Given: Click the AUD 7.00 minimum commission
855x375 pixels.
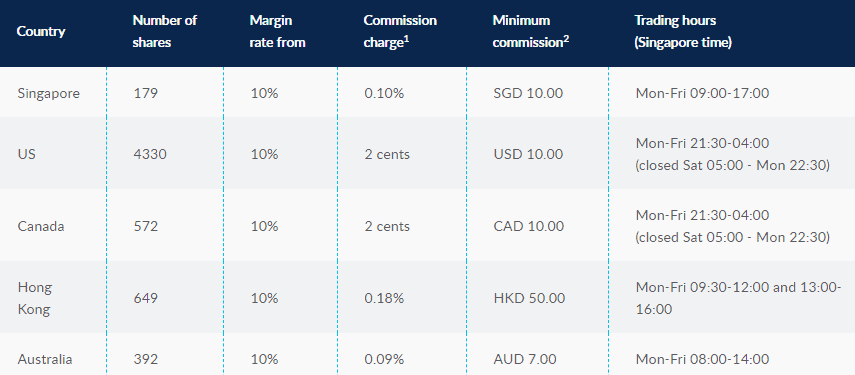Looking at the screenshot, I should [x=525, y=359].
